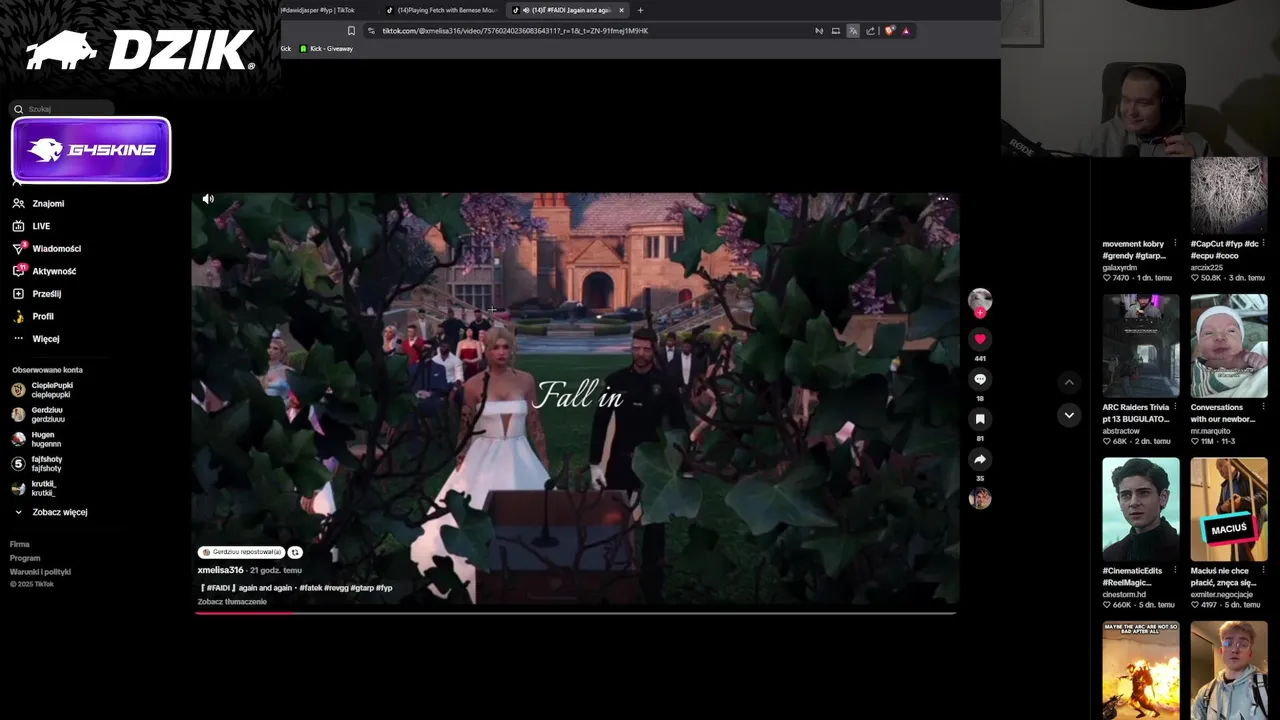Select Prześlij upload option

pyautogui.click(x=37, y=294)
